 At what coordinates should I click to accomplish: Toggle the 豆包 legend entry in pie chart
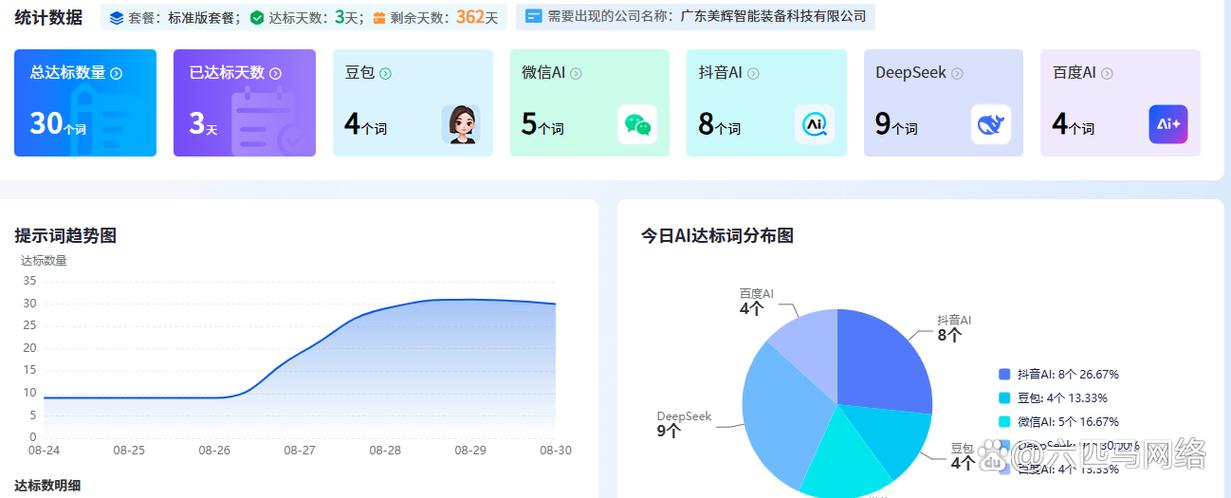click(x=1060, y=398)
